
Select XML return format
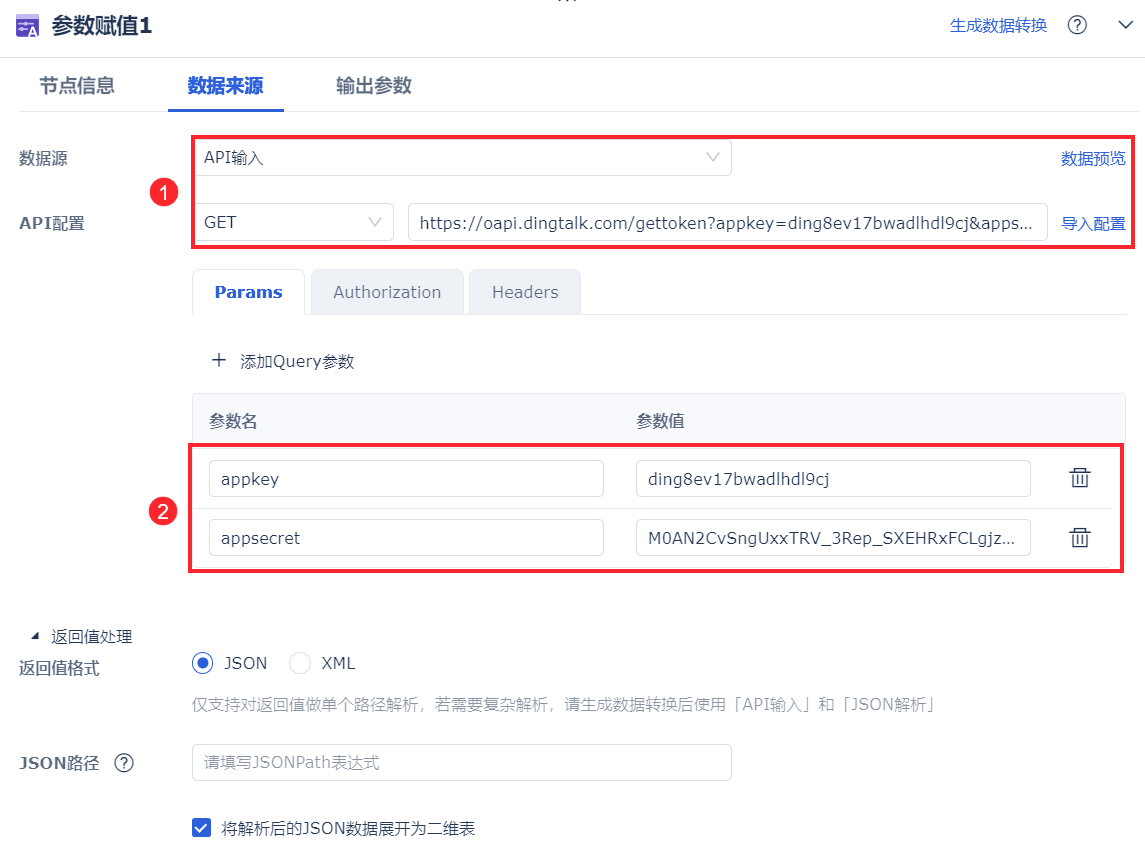300,663
